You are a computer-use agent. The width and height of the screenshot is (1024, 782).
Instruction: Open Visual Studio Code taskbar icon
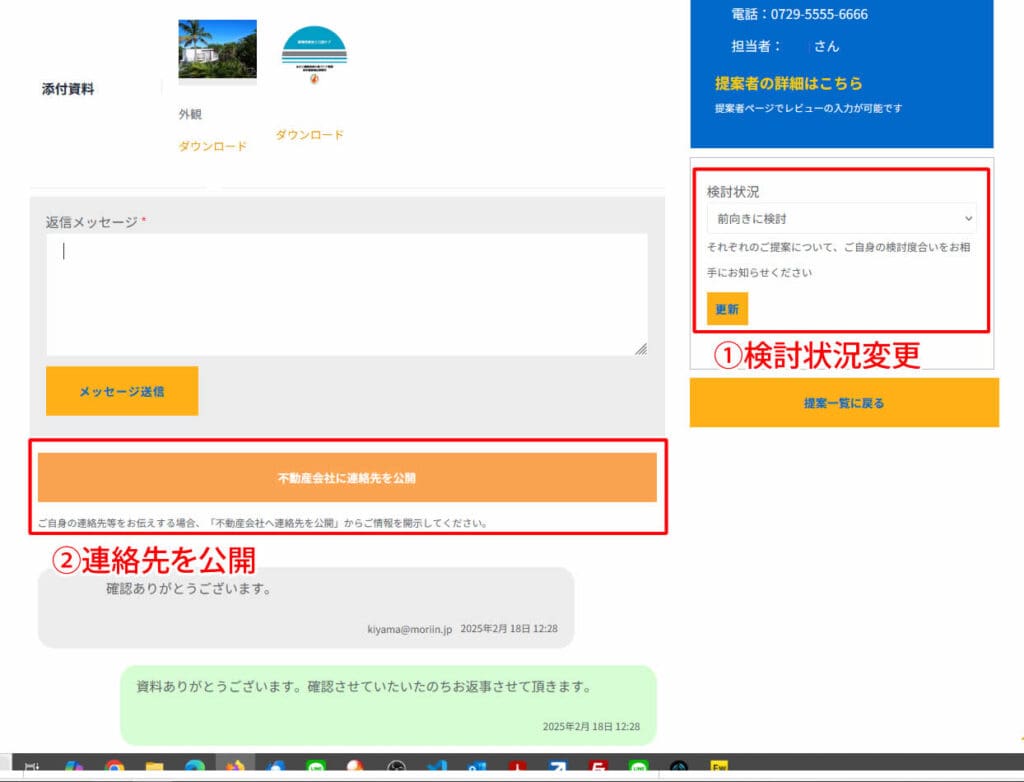(436, 768)
